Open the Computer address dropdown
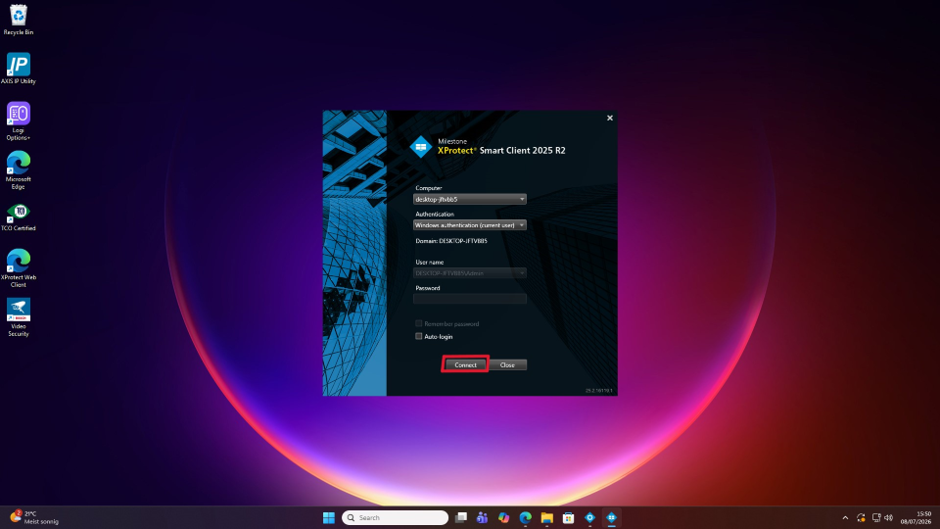Image resolution: width=940 pixels, height=529 pixels. click(x=470, y=199)
